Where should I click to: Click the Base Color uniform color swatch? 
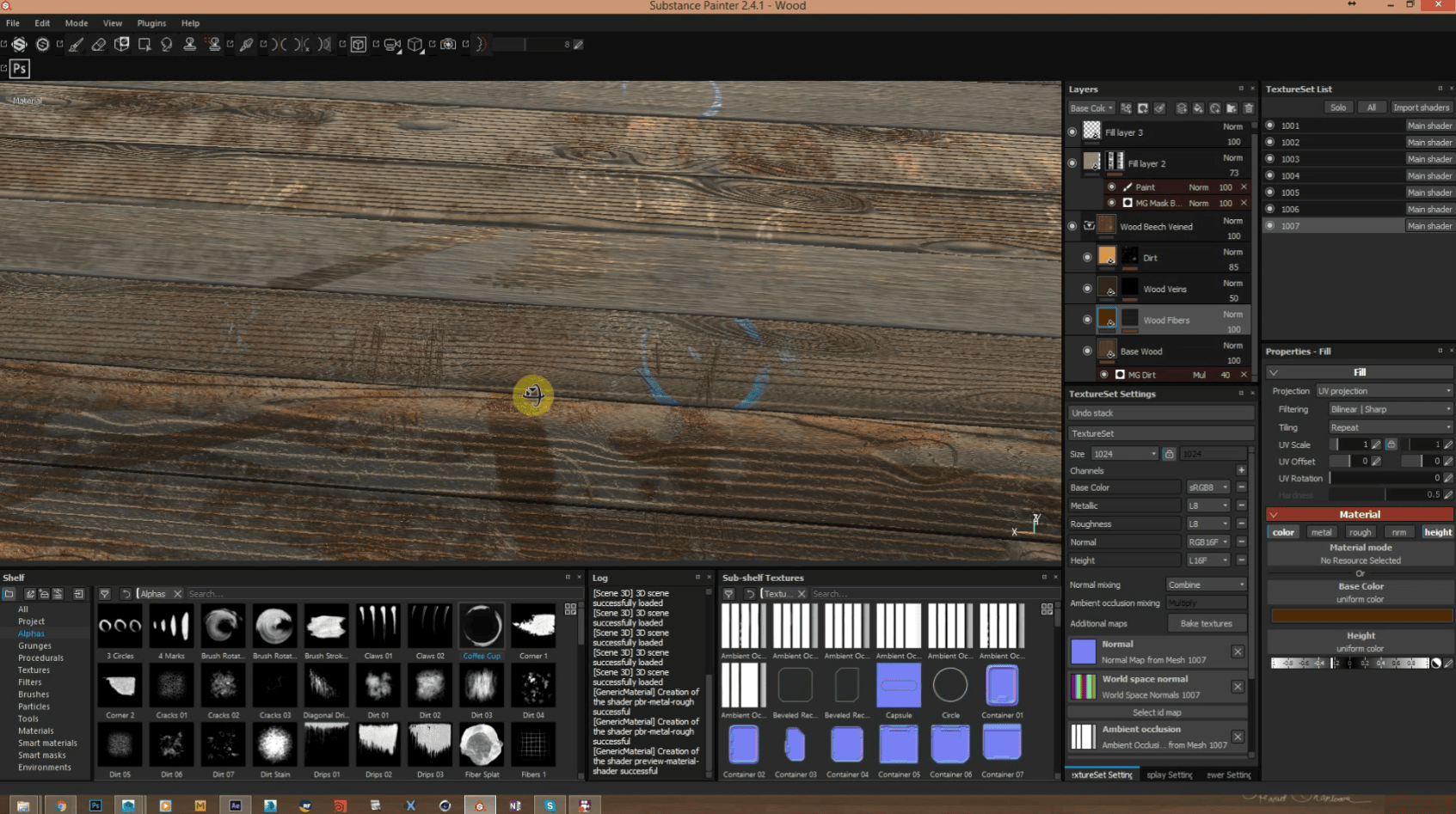(1361, 615)
